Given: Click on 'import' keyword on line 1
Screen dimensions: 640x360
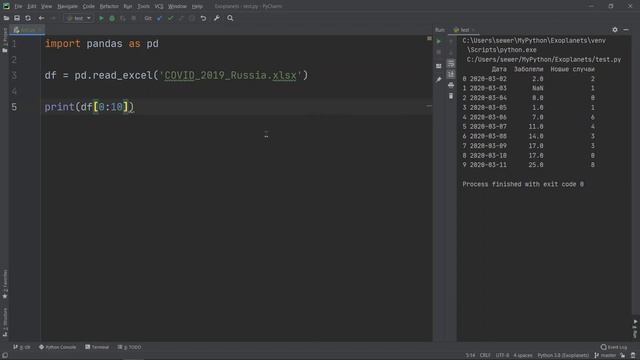Looking at the screenshot, I should (63, 44).
